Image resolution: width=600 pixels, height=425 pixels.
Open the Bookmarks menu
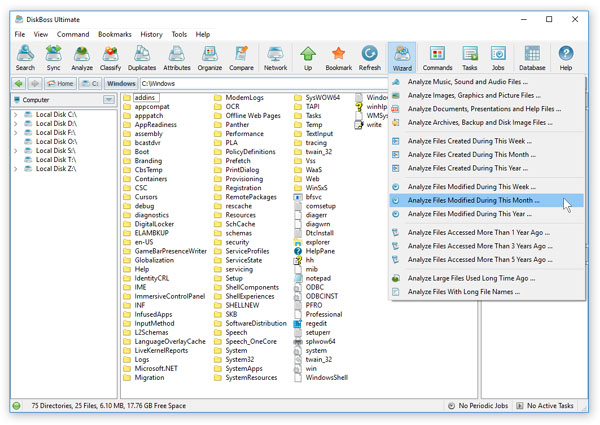(x=114, y=34)
